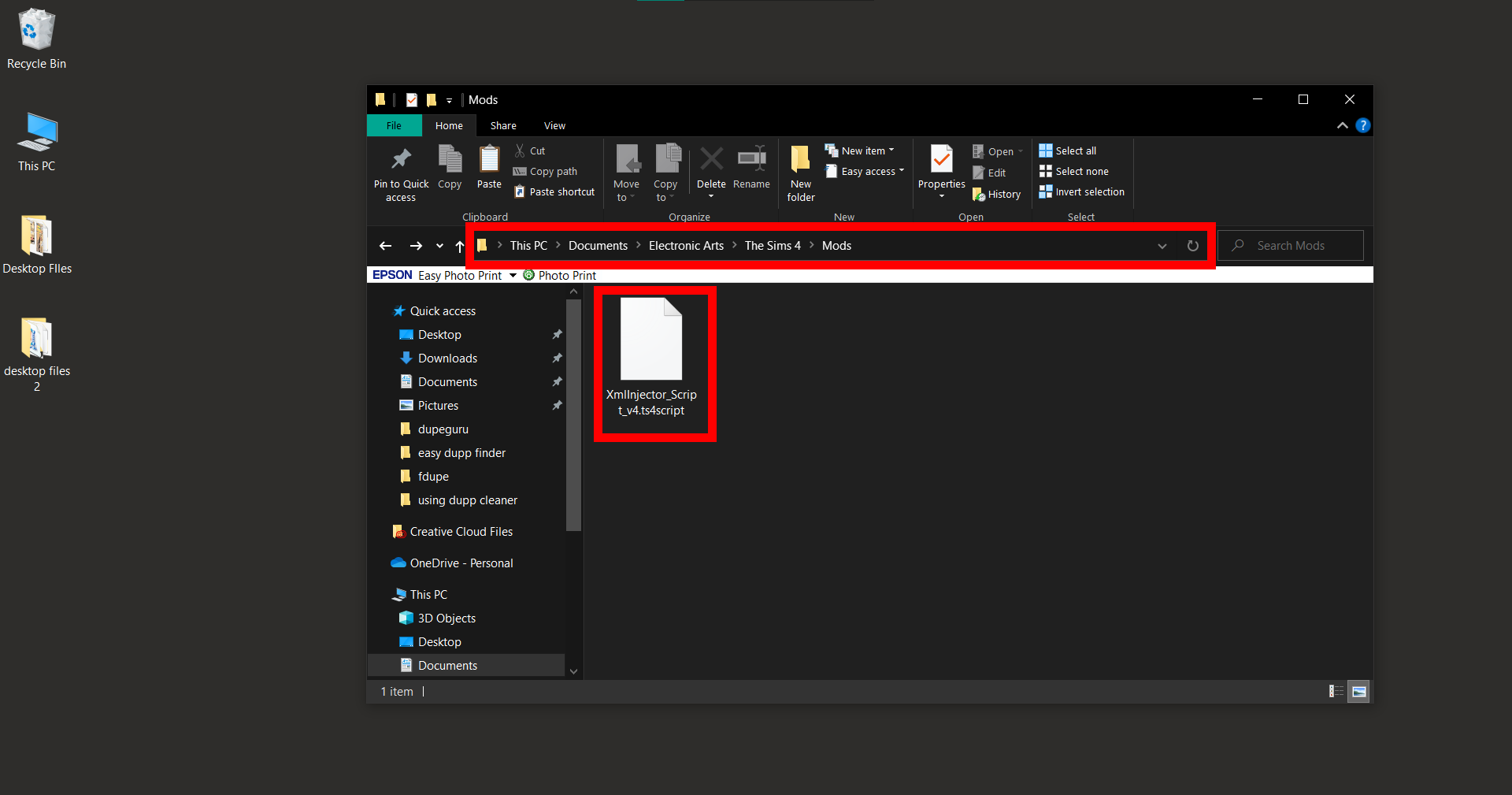Click Select all in the ribbon
Screen dimensions: 1512x795
(1067, 150)
